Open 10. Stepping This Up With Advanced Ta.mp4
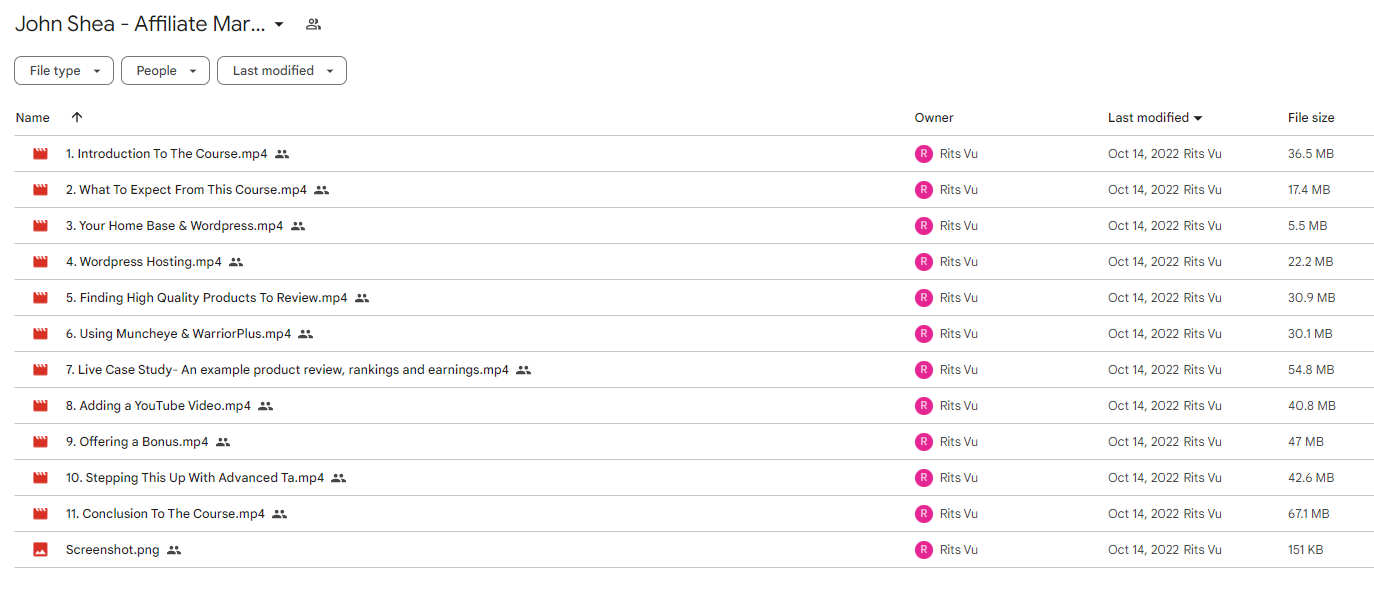The height and width of the screenshot is (598, 1374). pos(195,478)
